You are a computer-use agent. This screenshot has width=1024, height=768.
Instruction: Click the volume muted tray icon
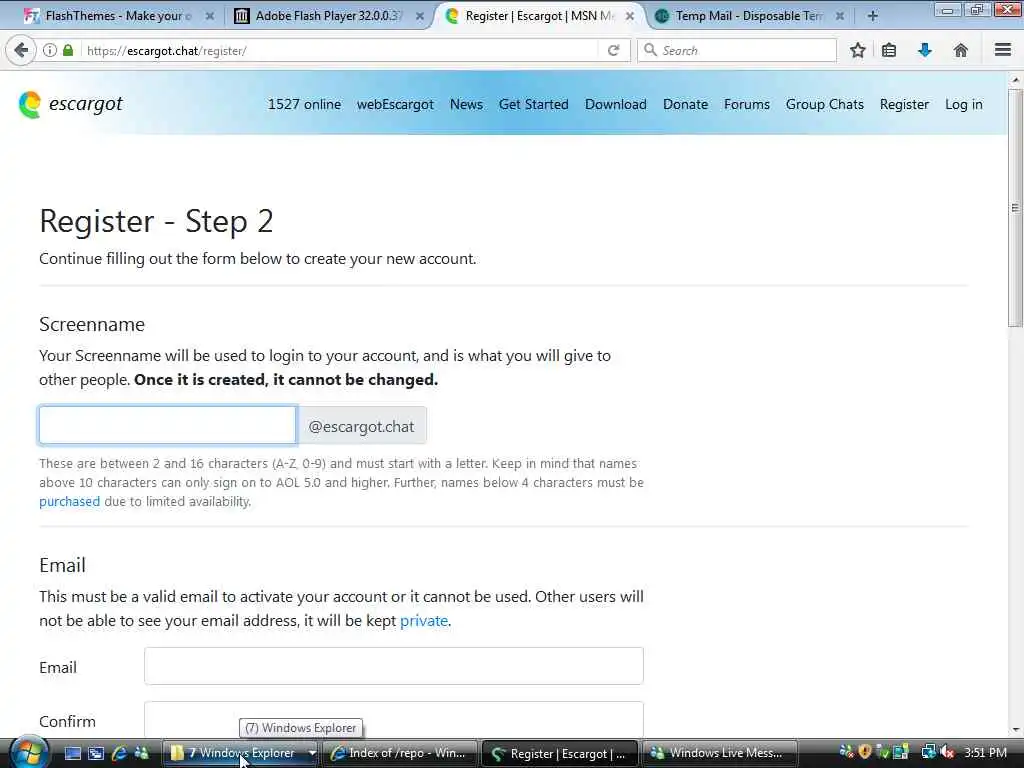(948, 752)
